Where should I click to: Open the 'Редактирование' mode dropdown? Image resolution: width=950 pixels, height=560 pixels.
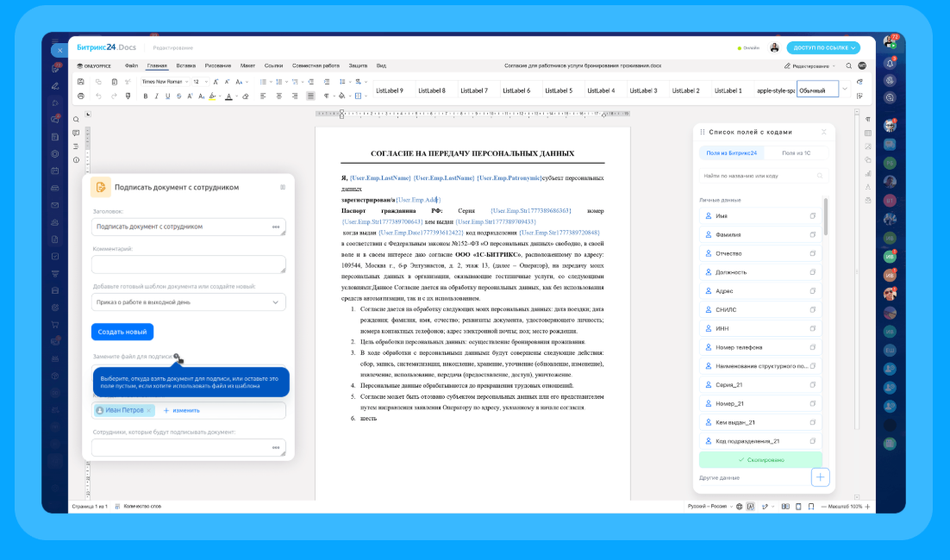point(809,65)
